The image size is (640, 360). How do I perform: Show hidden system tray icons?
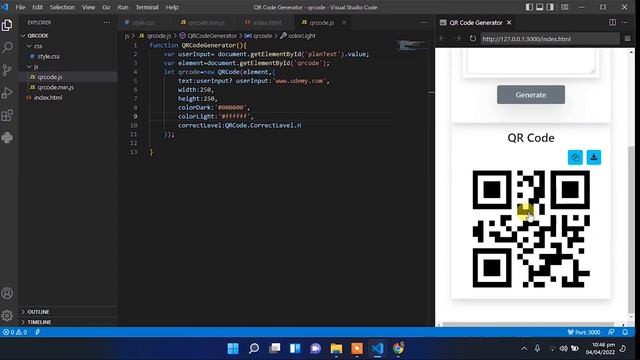[x=524, y=348]
